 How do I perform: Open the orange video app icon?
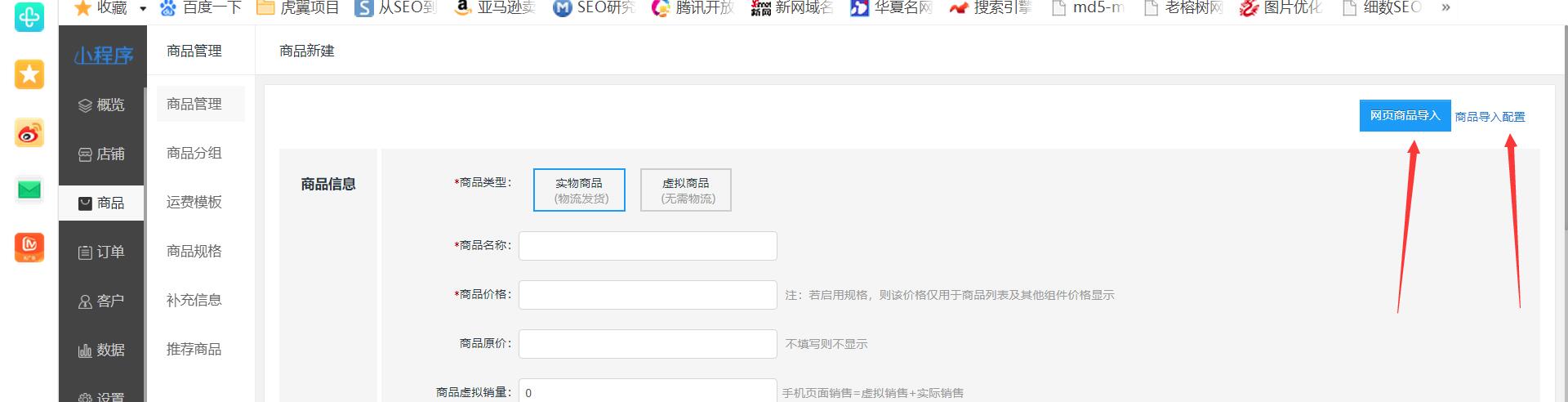click(29, 247)
